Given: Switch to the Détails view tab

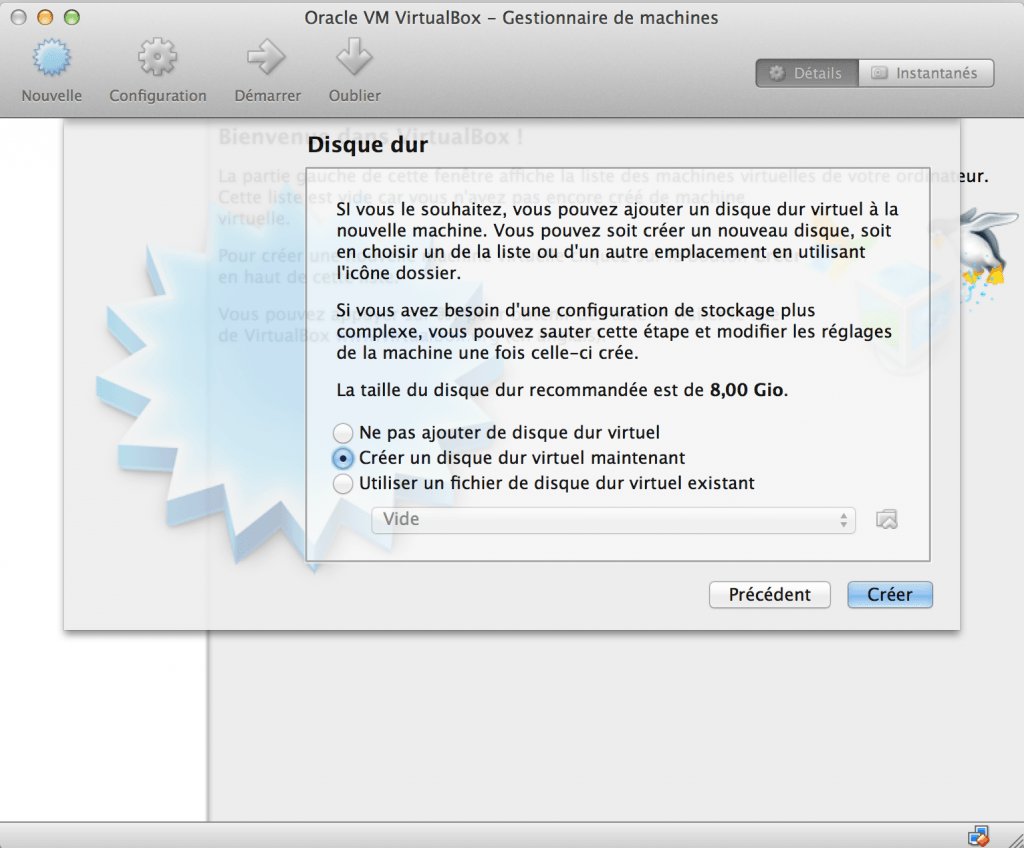Looking at the screenshot, I should (806, 72).
